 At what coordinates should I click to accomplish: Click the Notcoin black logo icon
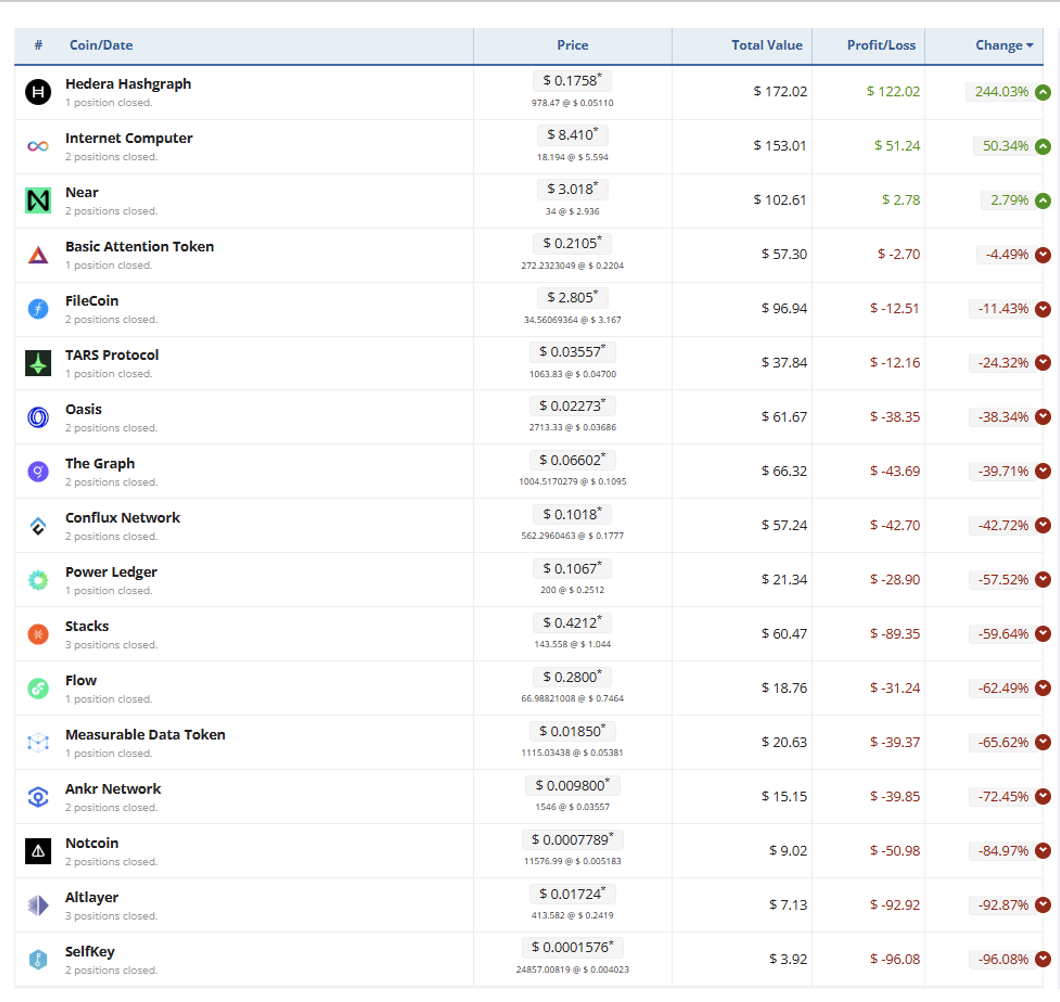click(x=38, y=851)
